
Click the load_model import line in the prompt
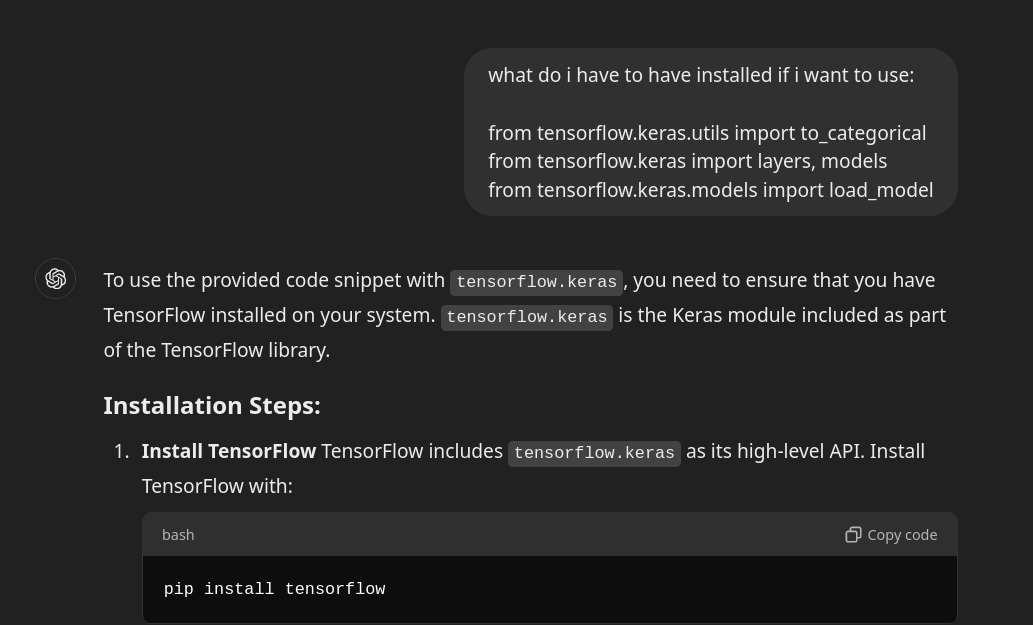tap(710, 189)
